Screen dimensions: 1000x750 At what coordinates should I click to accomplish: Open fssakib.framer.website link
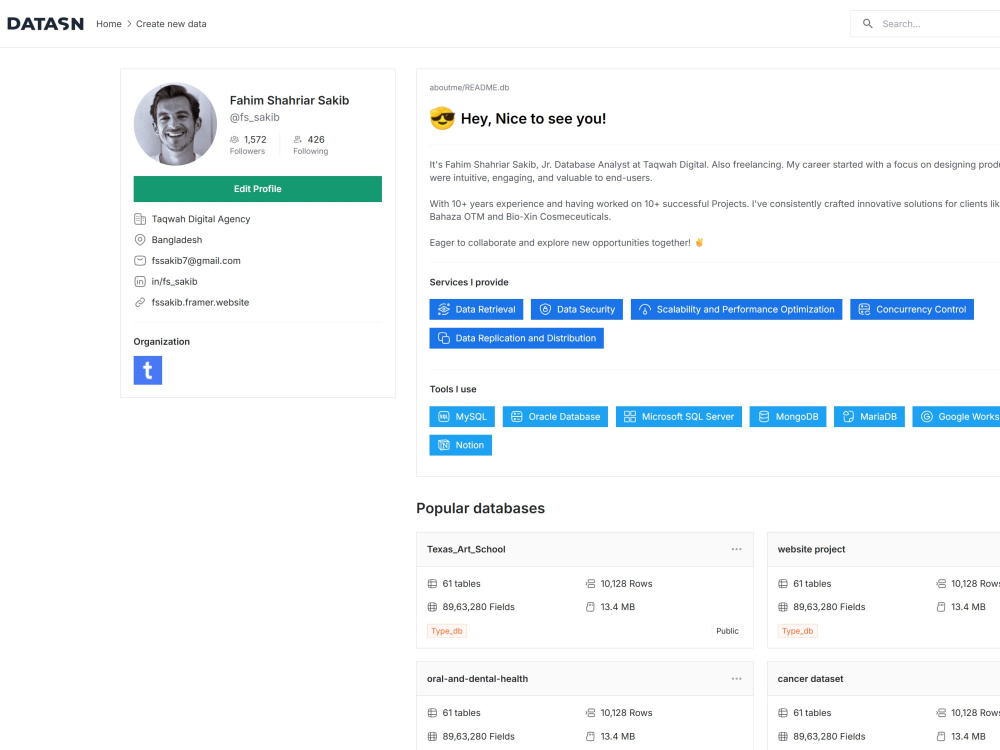click(200, 302)
